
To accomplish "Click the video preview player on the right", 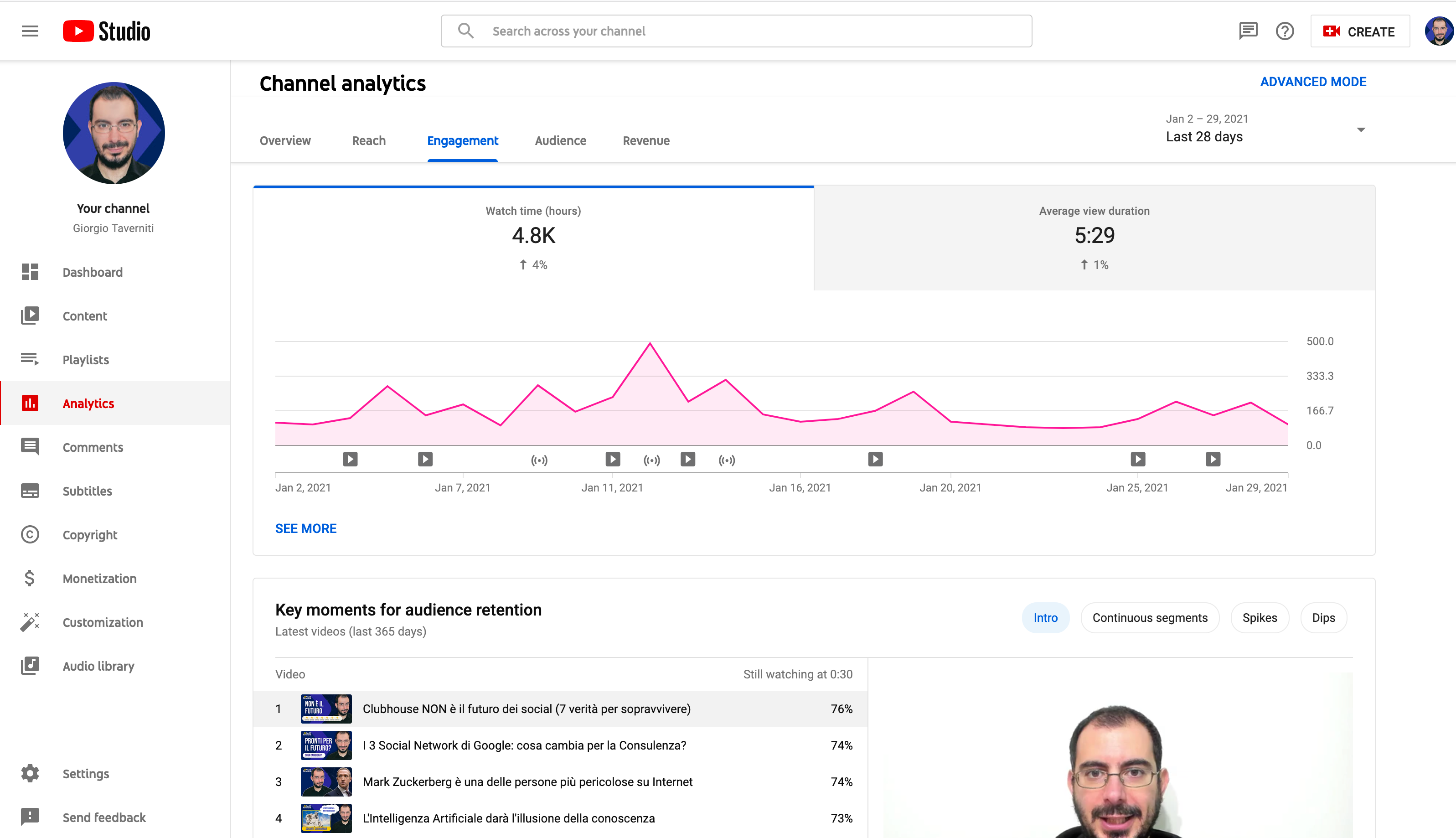I will click(x=1118, y=755).
